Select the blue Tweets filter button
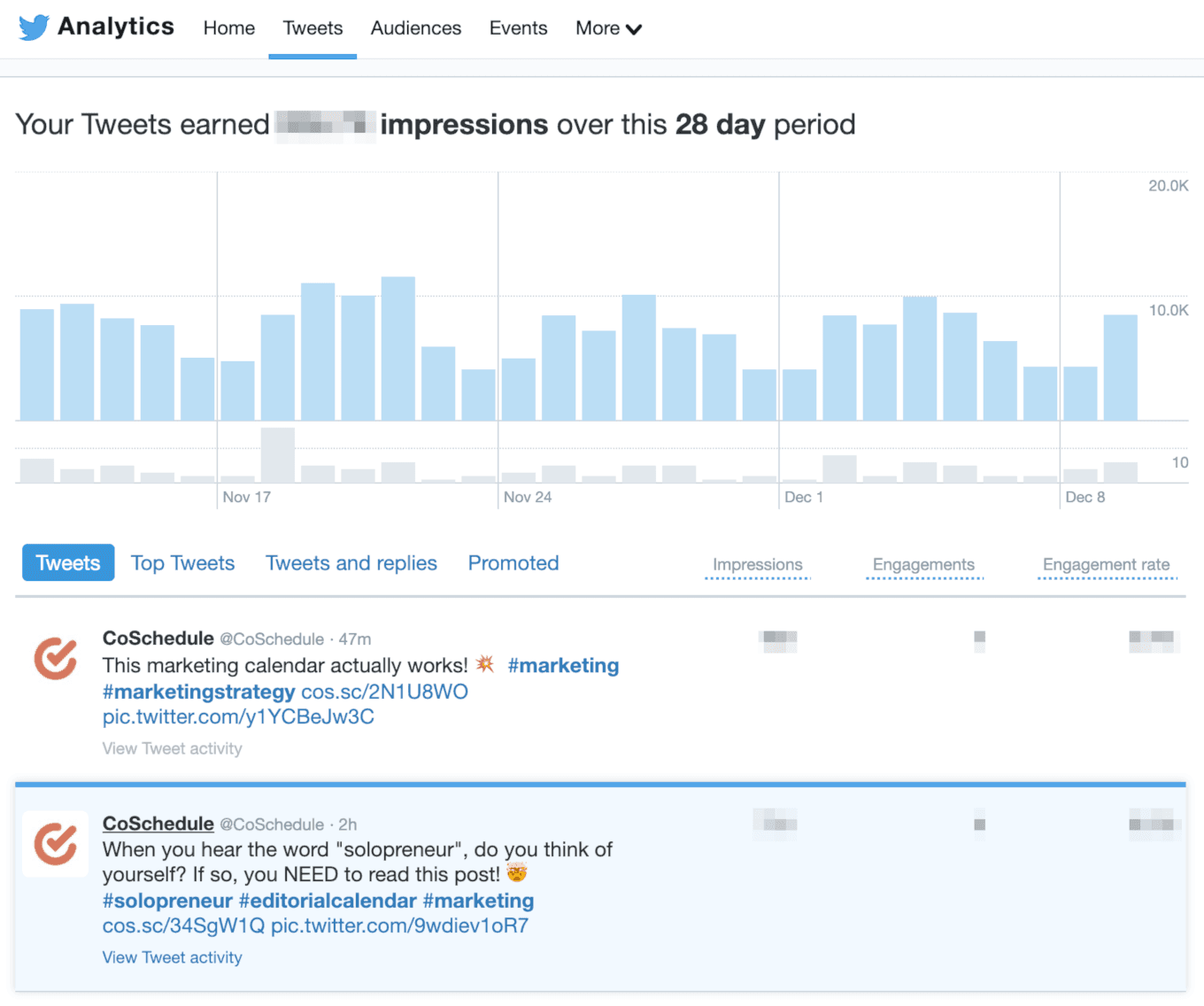Image resolution: width=1204 pixels, height=1006 pixels. pos(68,562)
